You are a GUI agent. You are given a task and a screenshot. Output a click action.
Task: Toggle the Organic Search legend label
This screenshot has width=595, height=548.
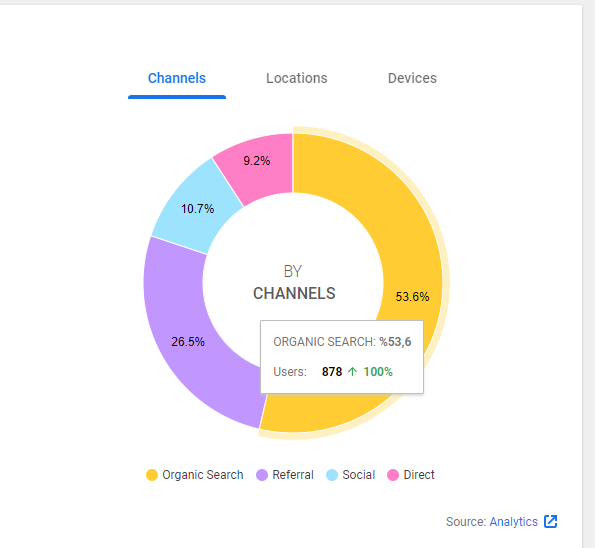click(x=203, y=475)
